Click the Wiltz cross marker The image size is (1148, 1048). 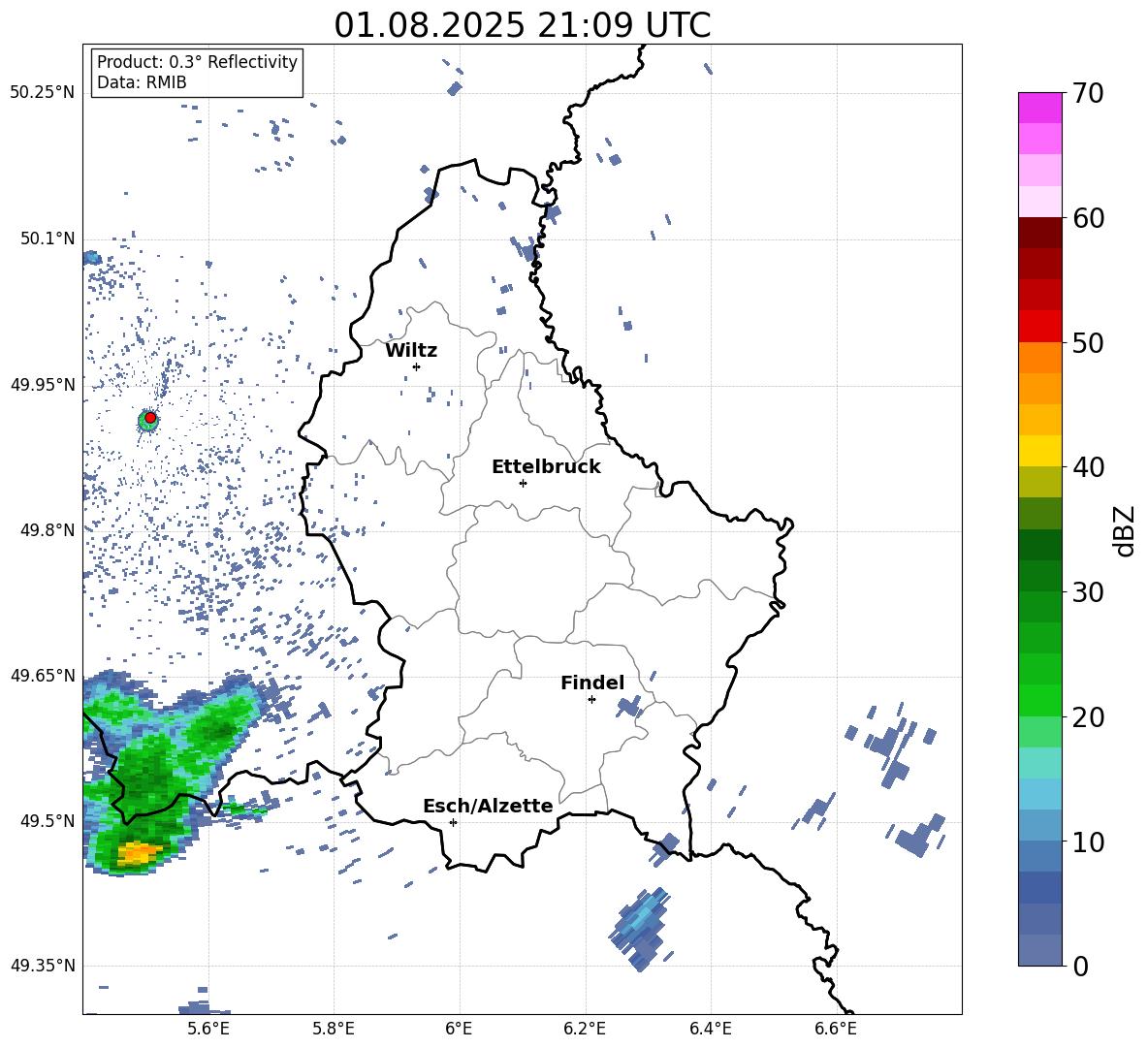coord(417,366)
